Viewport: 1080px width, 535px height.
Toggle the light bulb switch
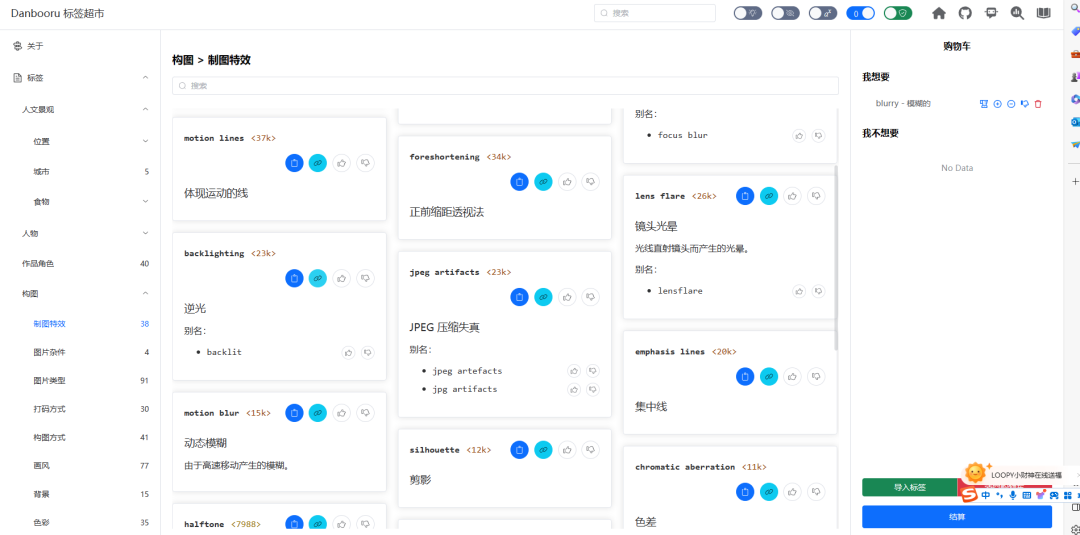(x=747, y=13)
